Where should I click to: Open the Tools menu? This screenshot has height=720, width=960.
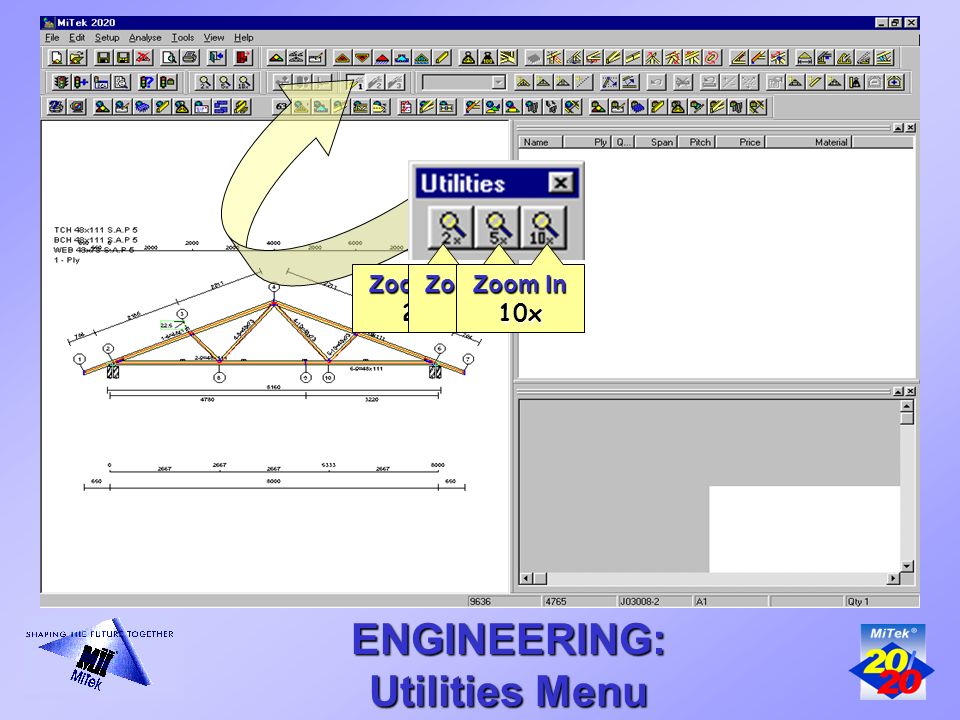point(182,37)
